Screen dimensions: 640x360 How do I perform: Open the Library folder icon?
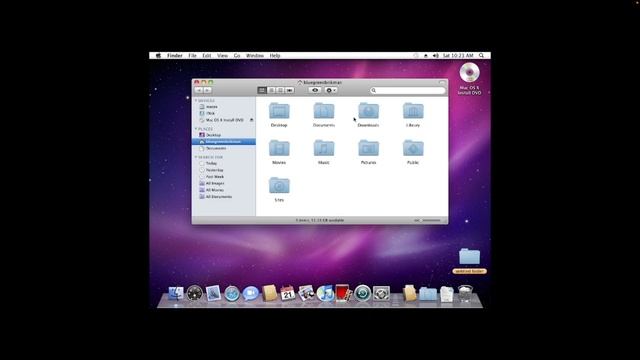(413, 111)
